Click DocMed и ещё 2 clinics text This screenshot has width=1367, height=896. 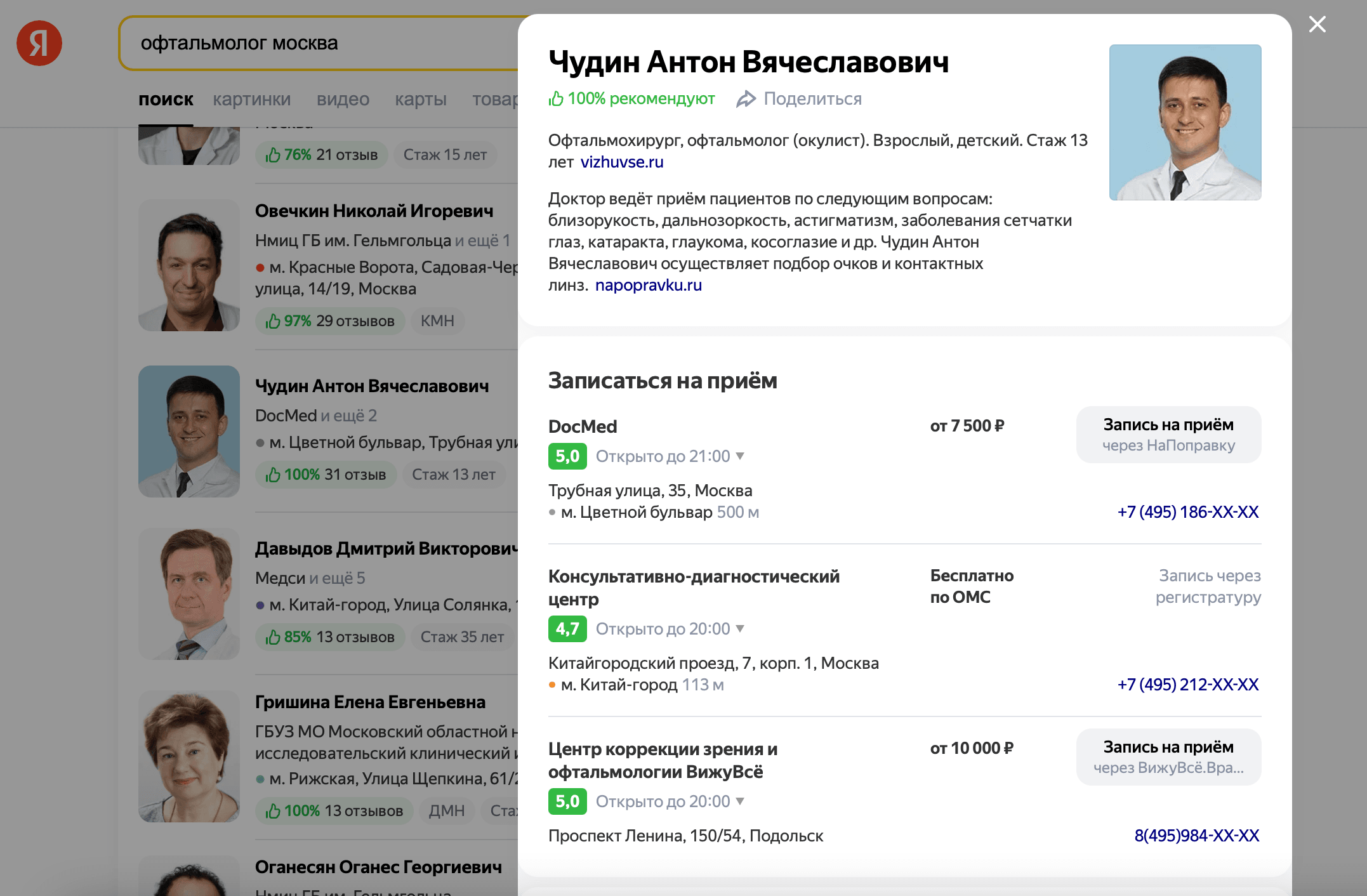(316, 416)
